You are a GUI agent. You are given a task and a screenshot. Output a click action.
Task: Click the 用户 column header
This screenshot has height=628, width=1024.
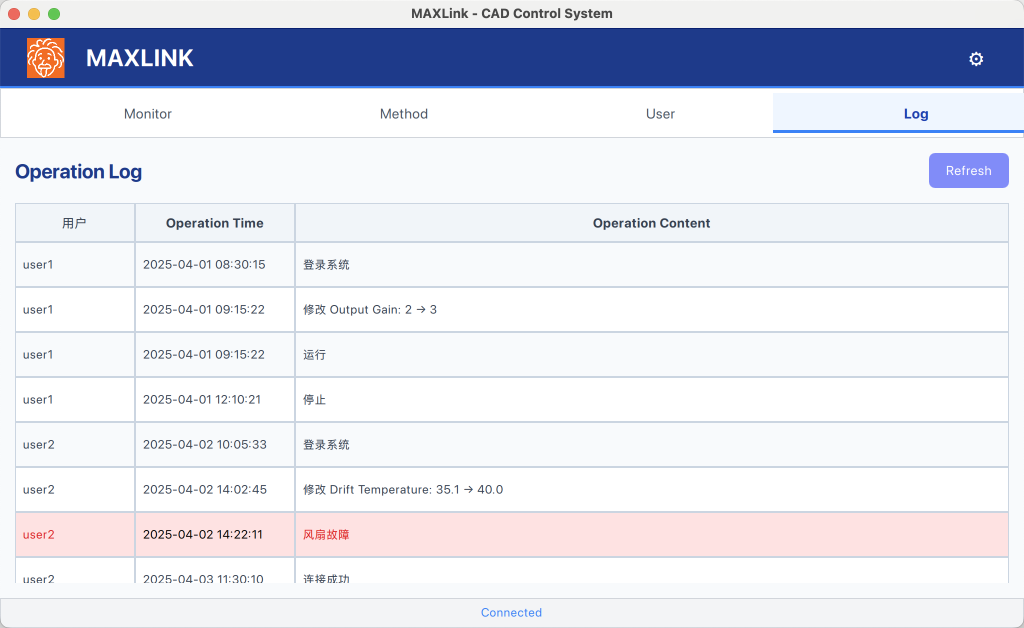(x=74, y=223)
